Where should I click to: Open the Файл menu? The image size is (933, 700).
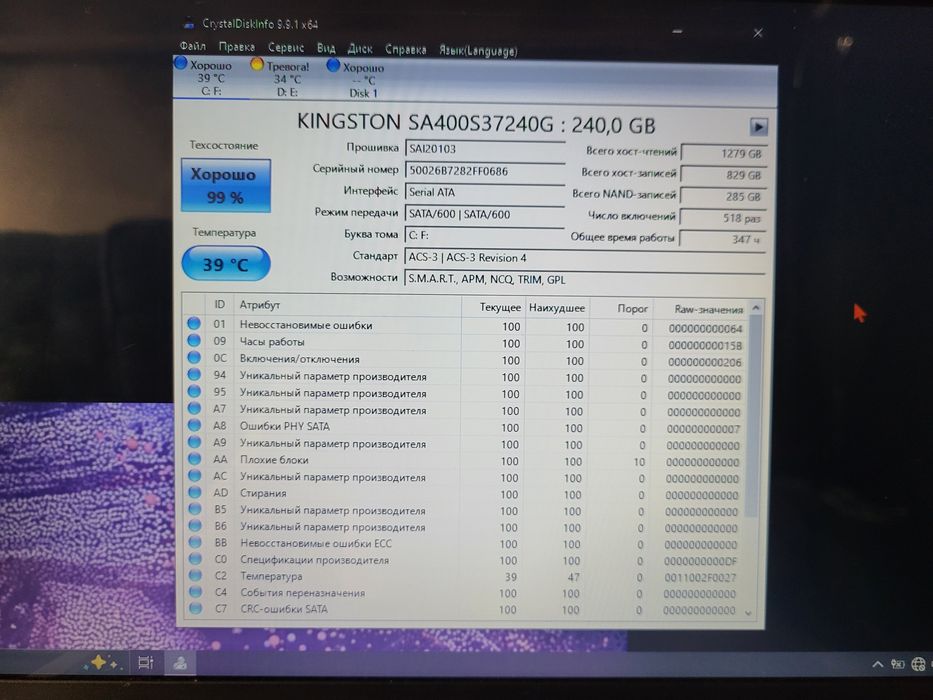[192, 46]
